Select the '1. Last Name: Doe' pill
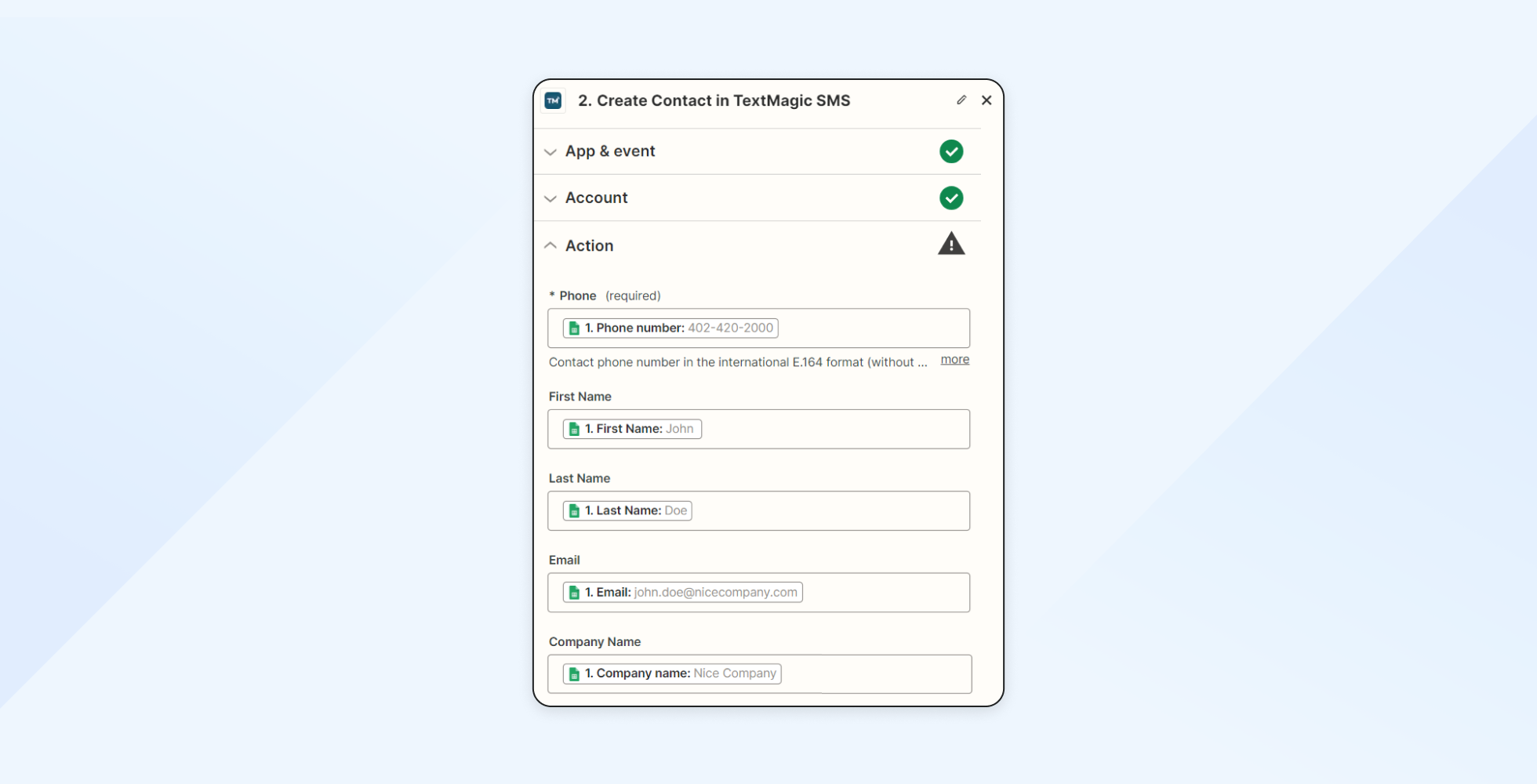 point(627,511)
